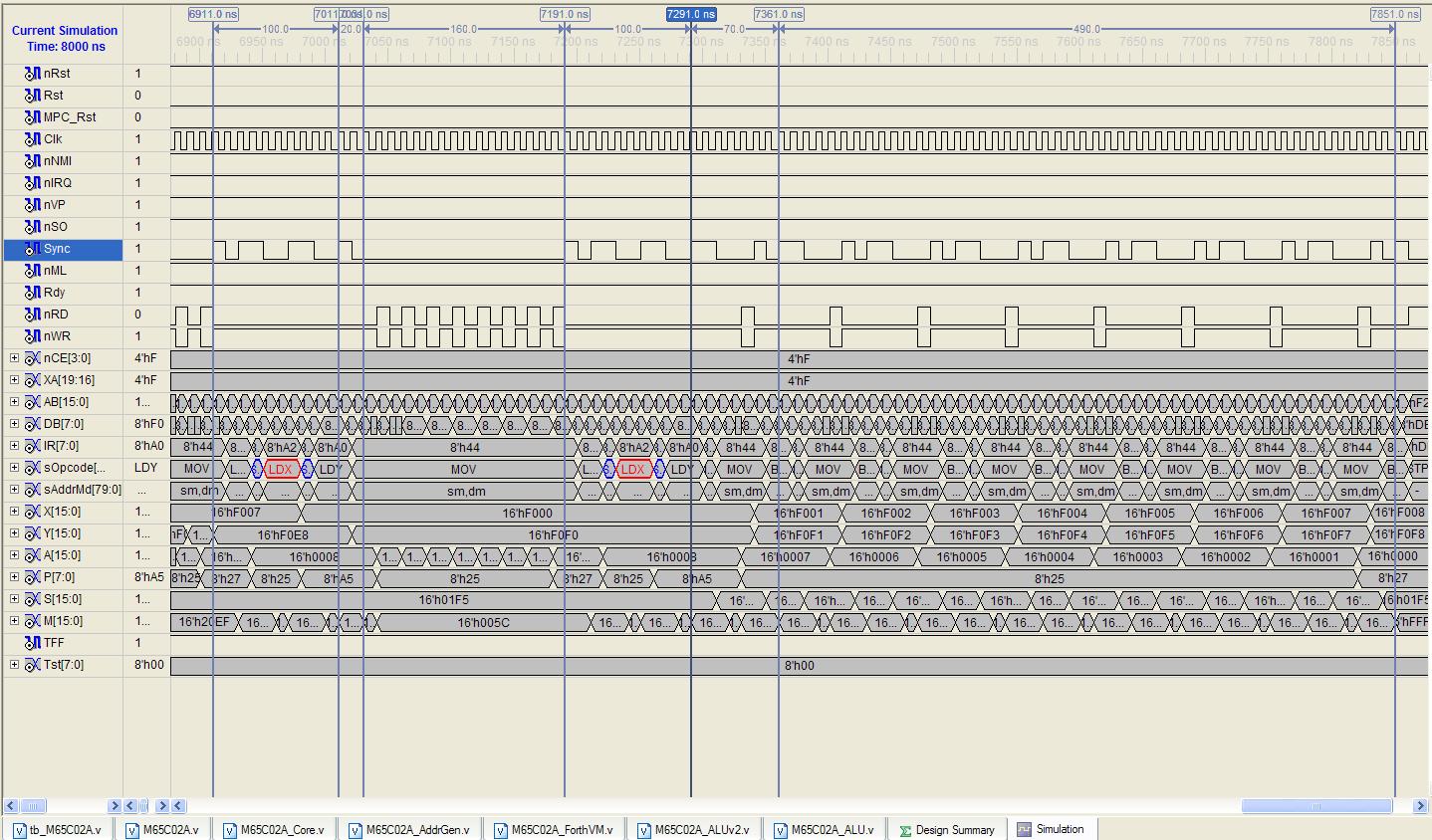Click the 6911.0 ns cursor marker label

click(213, 14)
